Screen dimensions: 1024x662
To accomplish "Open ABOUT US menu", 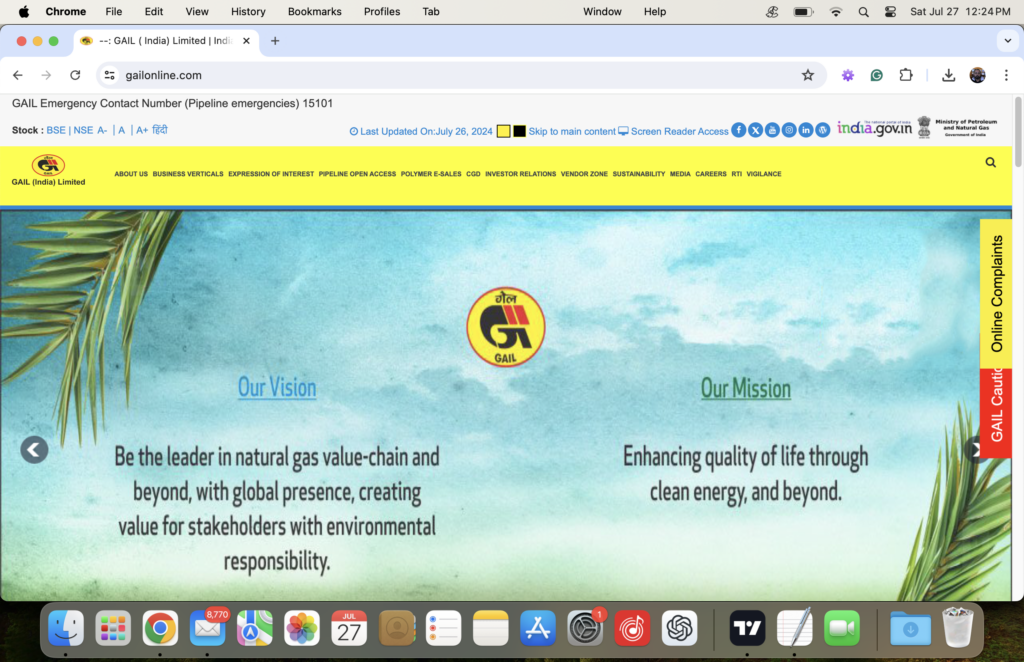I will pos(131,174).
